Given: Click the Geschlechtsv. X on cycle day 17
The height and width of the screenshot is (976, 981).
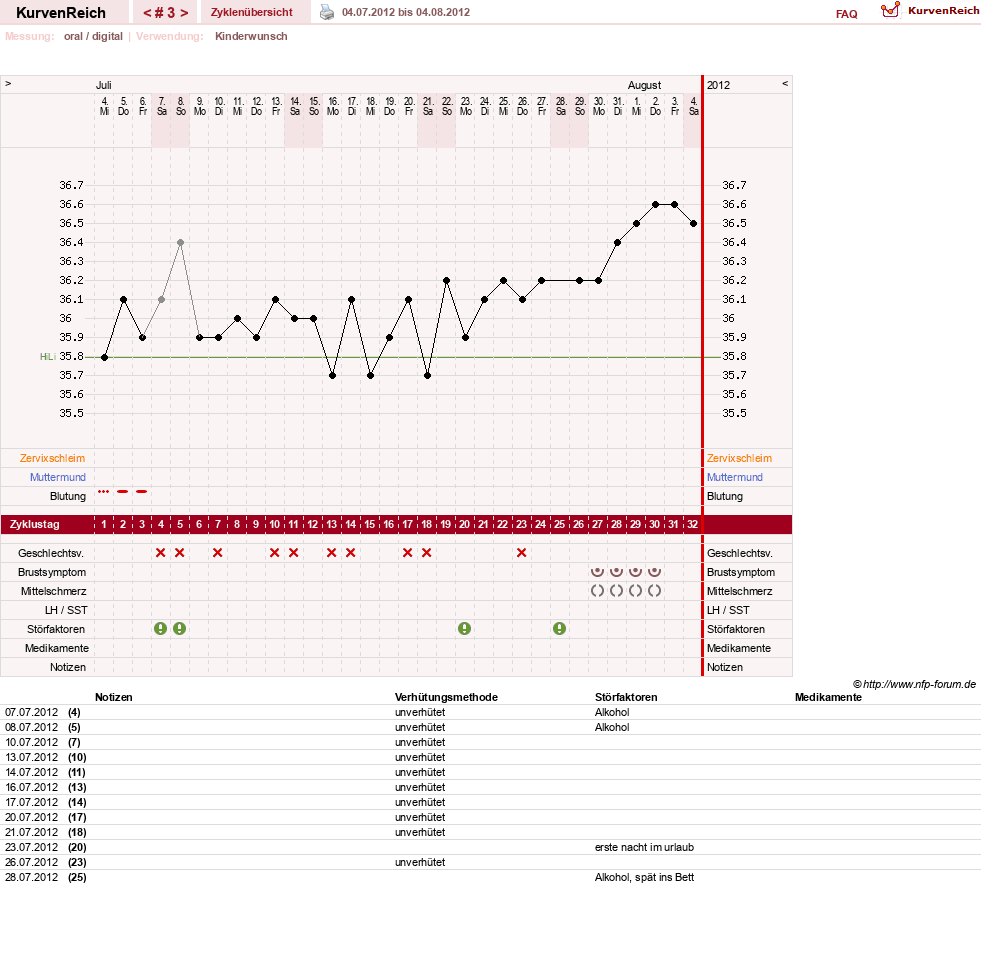Looking at the screenshot, I should [x=407, y=552].
